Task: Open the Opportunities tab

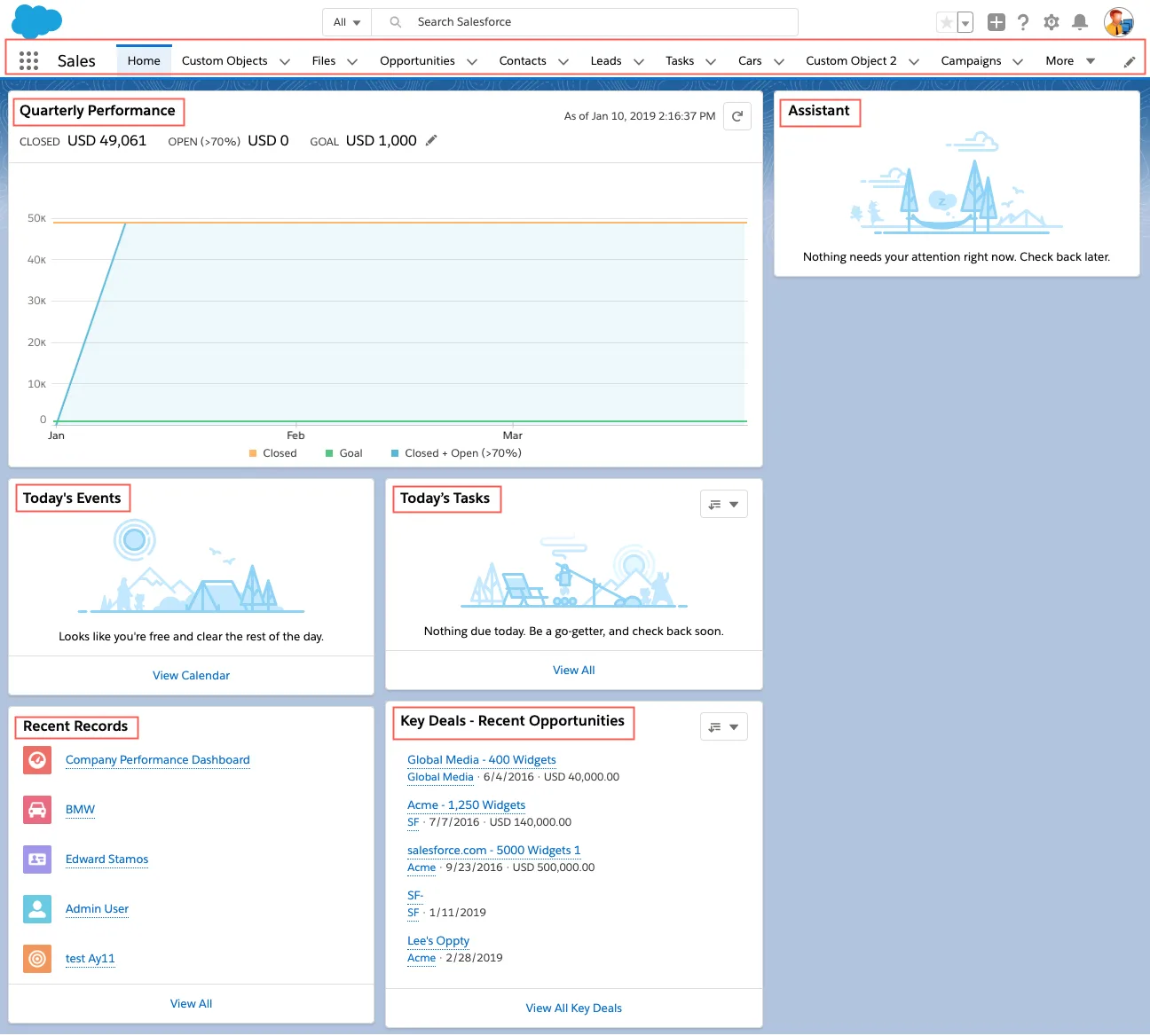Action: [417, 60]
